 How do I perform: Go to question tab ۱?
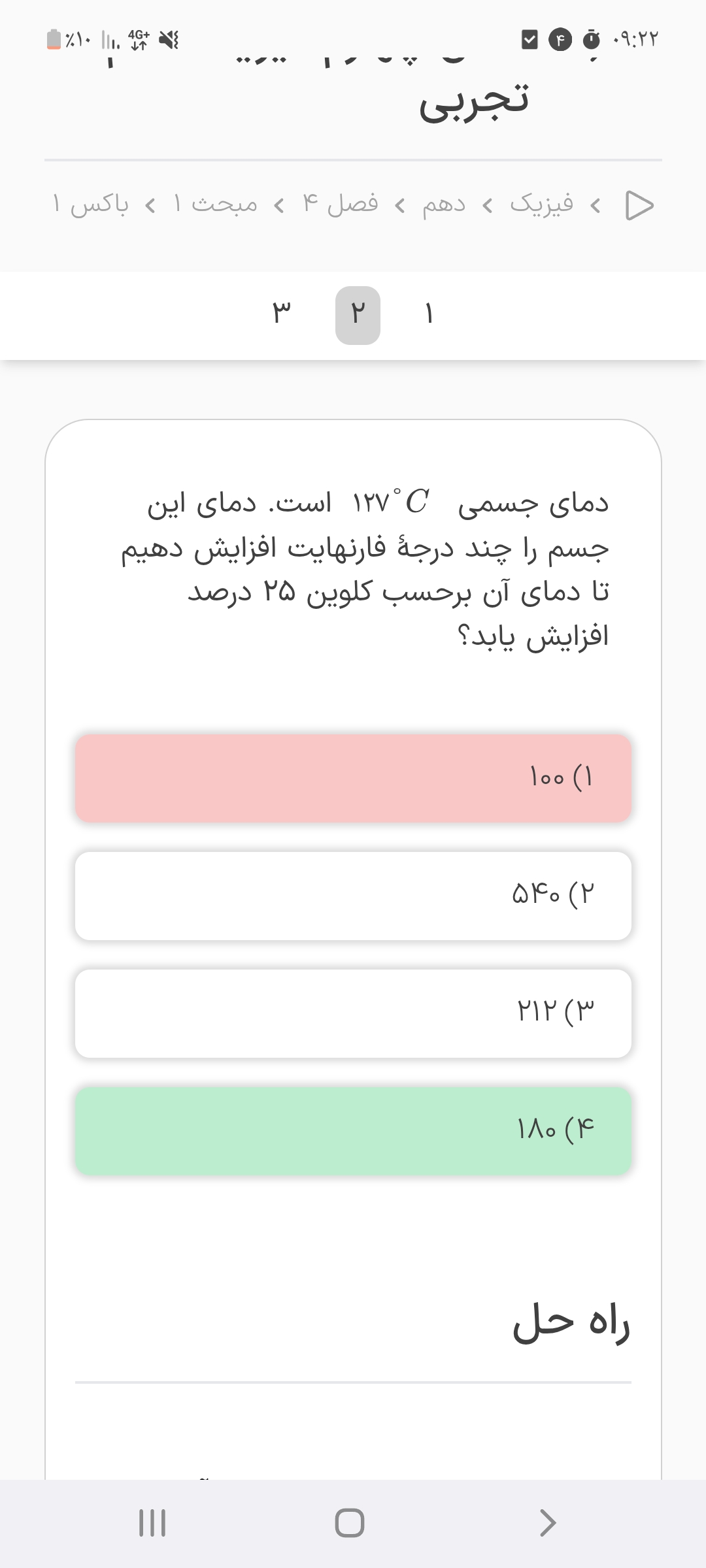(429, 315)
